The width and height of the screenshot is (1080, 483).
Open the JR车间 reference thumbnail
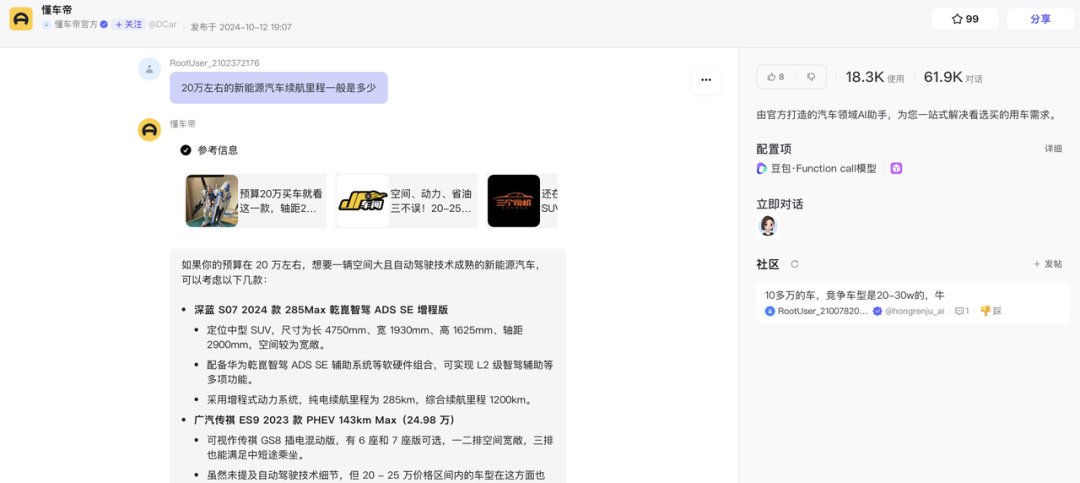pos(362,201)
